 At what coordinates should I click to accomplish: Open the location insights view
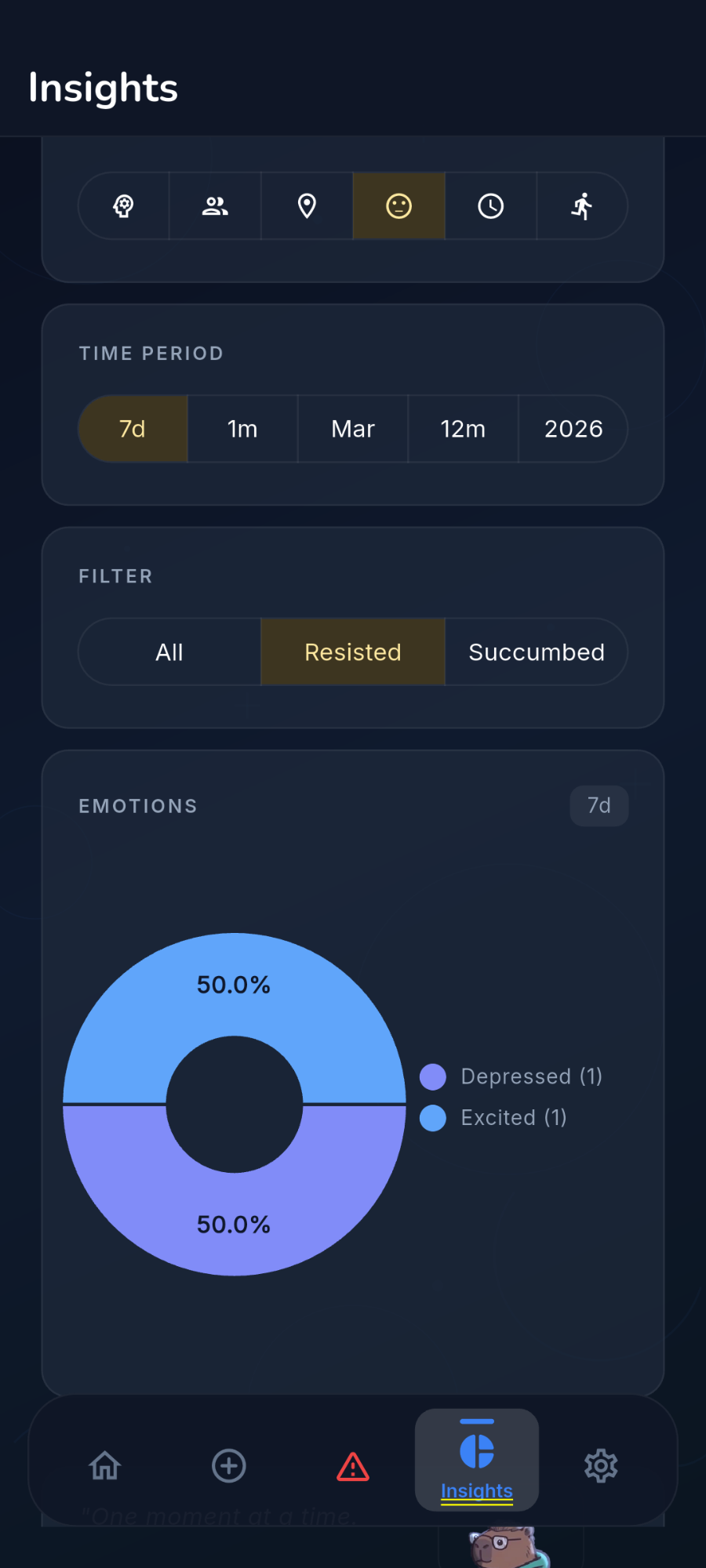point(307,205)
